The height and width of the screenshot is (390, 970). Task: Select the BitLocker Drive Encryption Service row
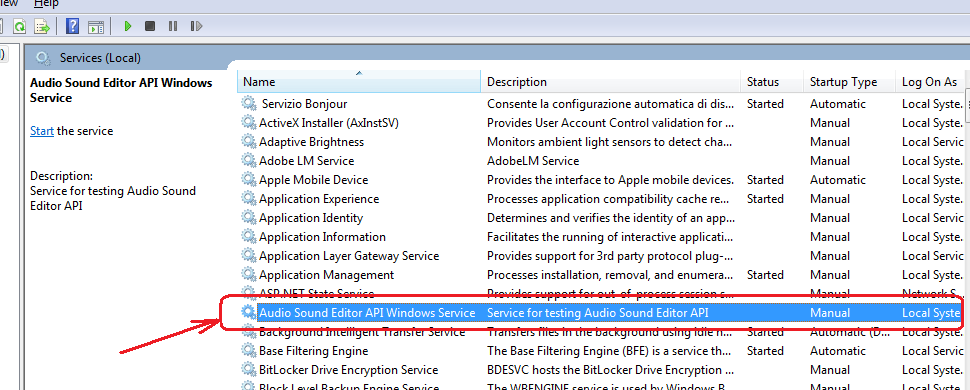coord(600,370)
